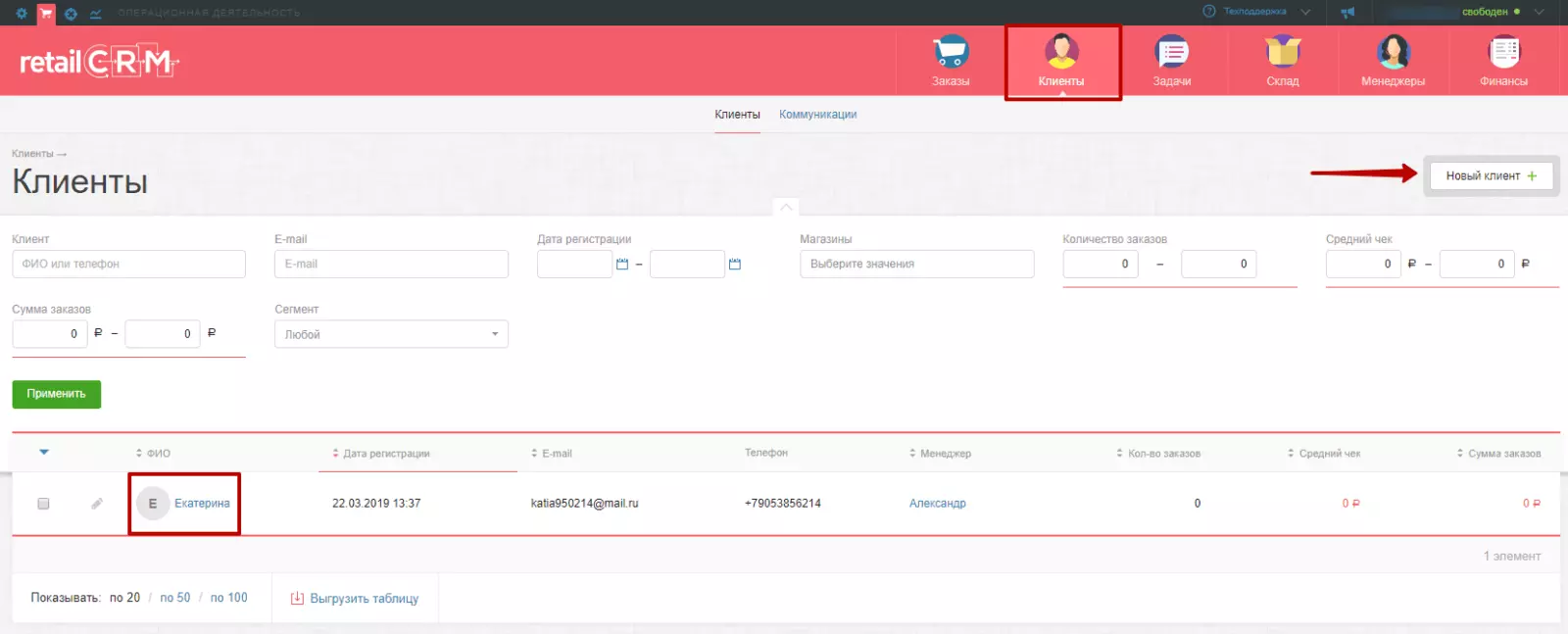1568x634 pixels.
Task: Open the Магазины Выберите значения selector
Action: (916, 265)
